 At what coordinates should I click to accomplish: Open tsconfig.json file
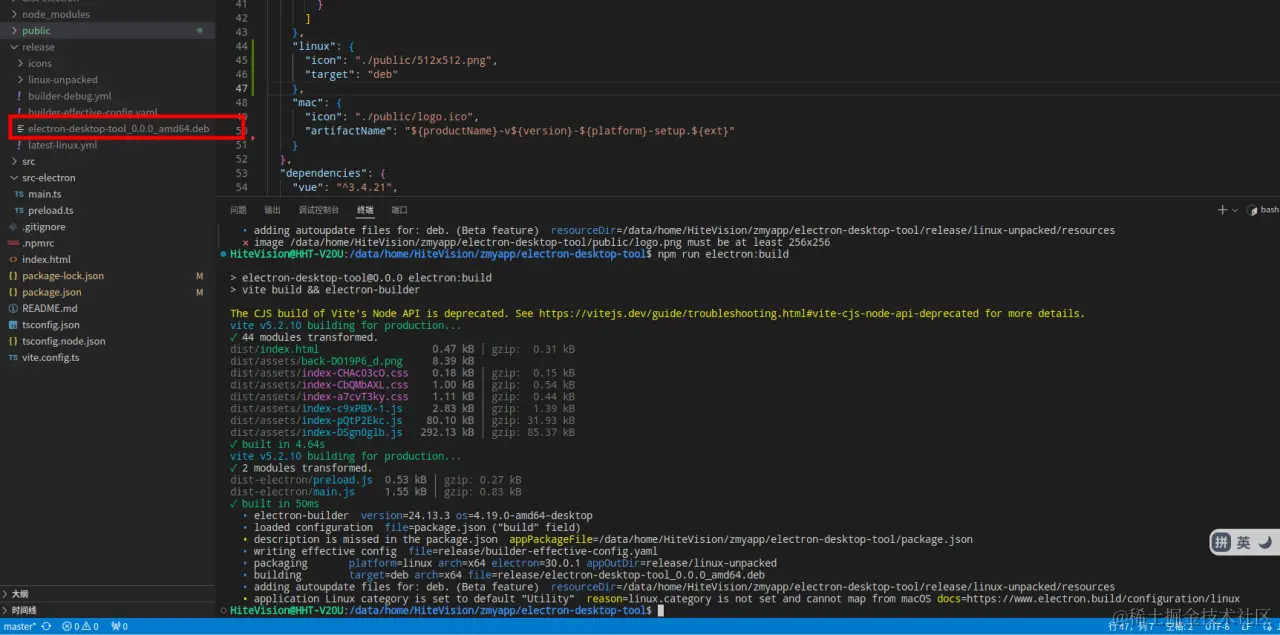[x=51, y=325]
